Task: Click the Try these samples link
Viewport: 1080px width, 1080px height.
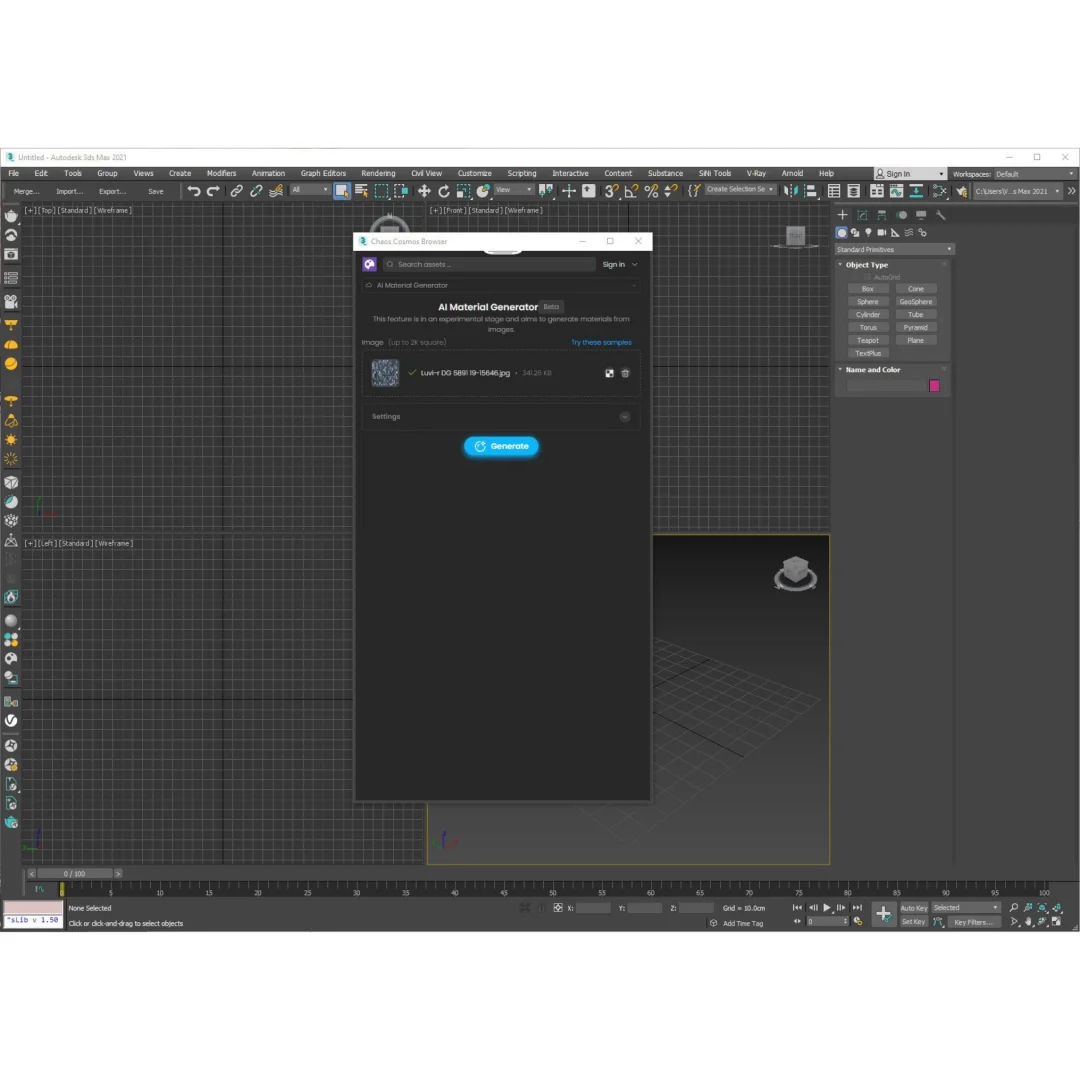Action: (x=601, y=342)
